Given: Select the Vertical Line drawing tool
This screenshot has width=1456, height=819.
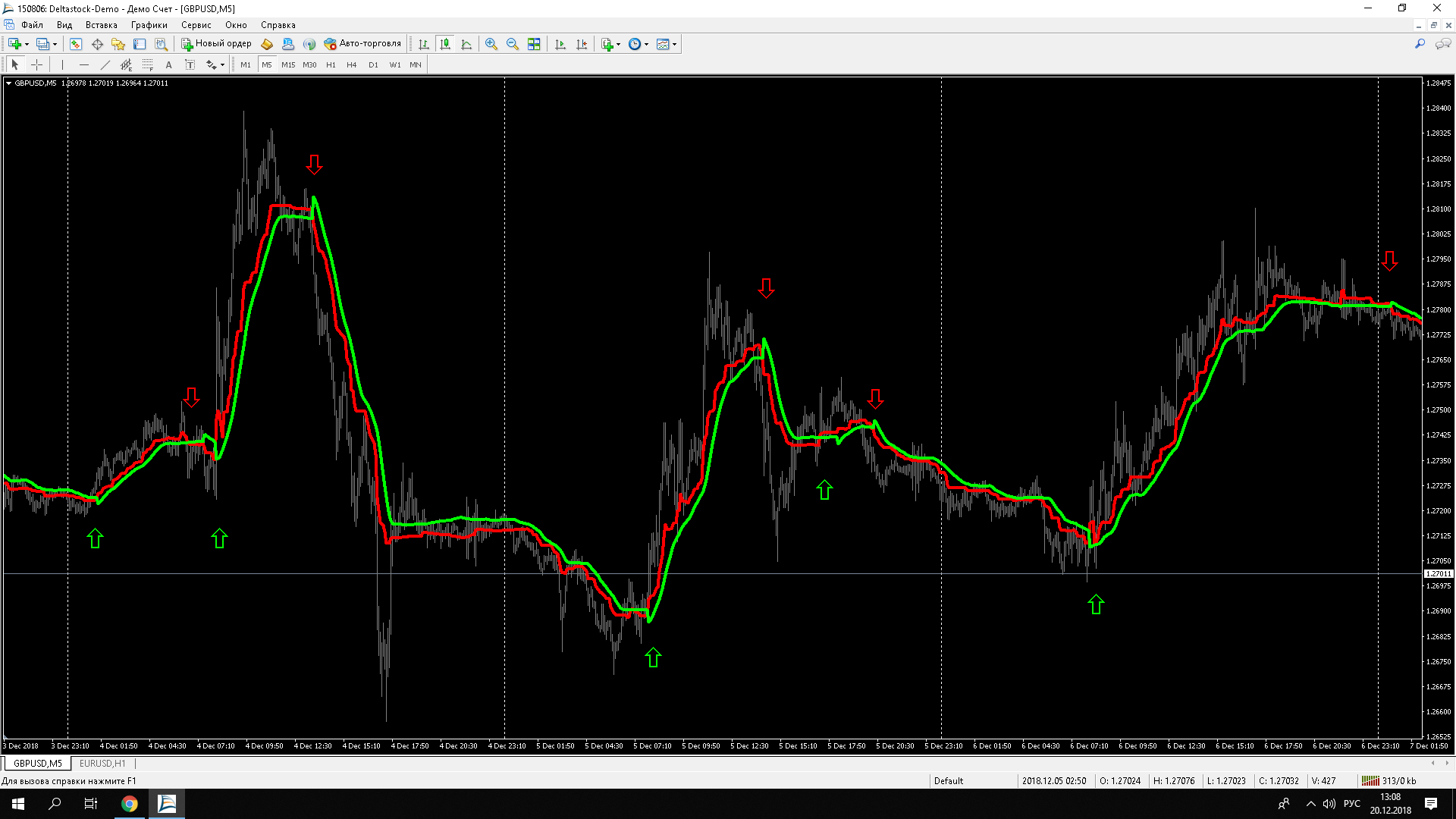Looking at the screenshot, I should click(x=62, y=64).
